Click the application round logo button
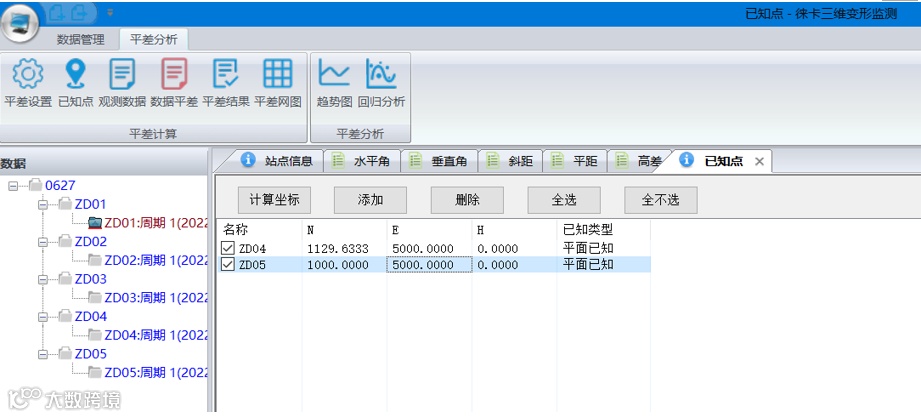This screenshot has height=417, width=921. pos(19,22)
